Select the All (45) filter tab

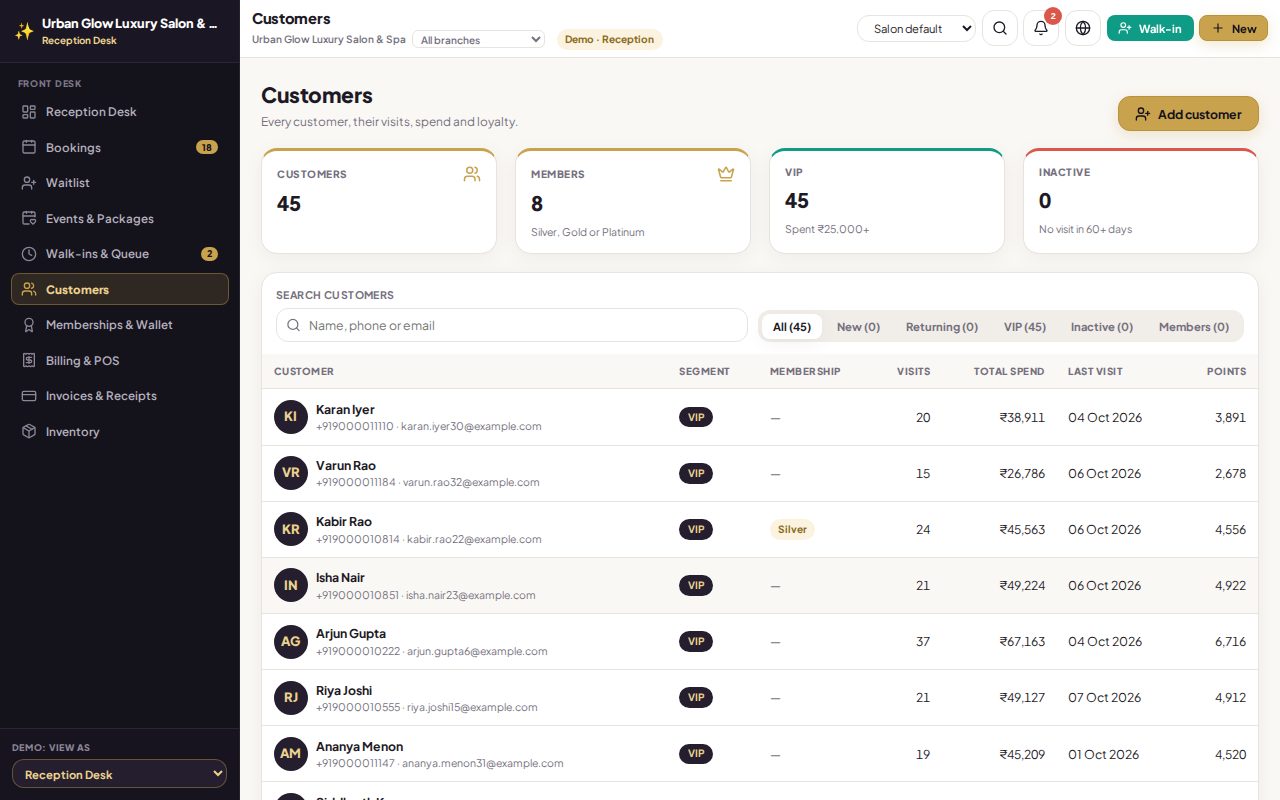[x=792, y=327]
